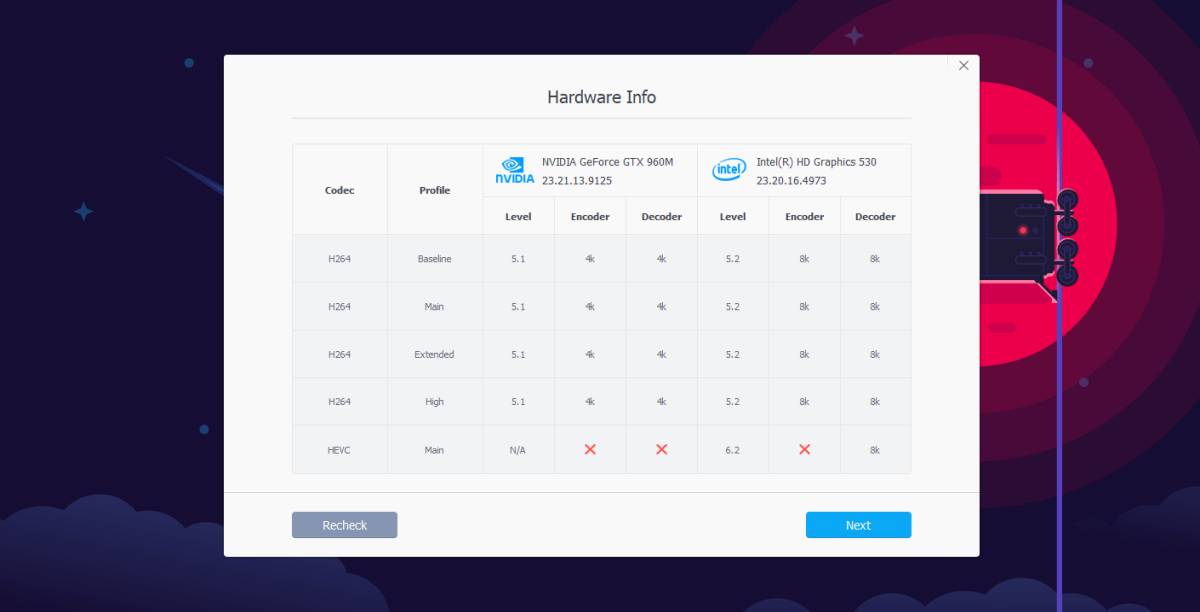Screen dimensions: 1200x612
Task: Select Intel encoder 8k in High row
Action: tap(804, 402)
